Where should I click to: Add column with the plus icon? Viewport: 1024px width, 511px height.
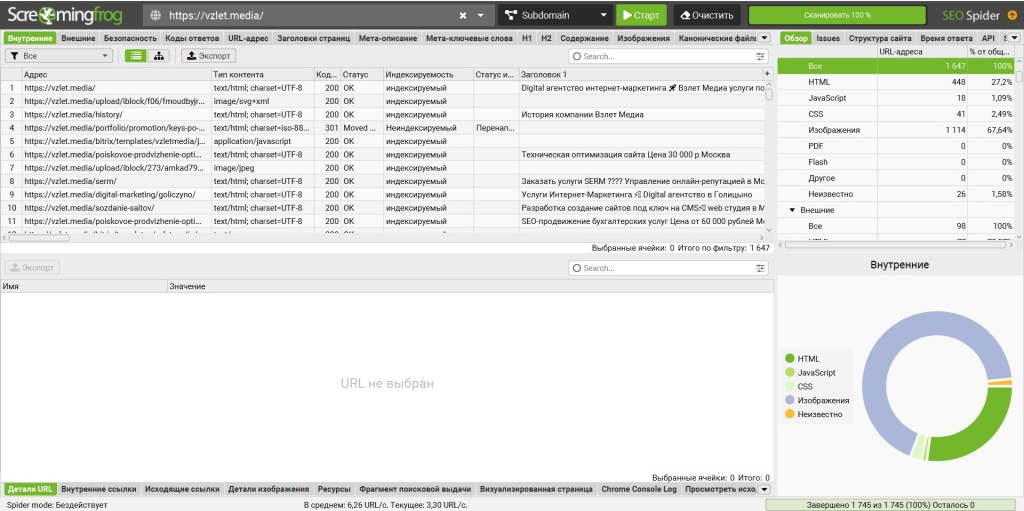coord(767,74)
